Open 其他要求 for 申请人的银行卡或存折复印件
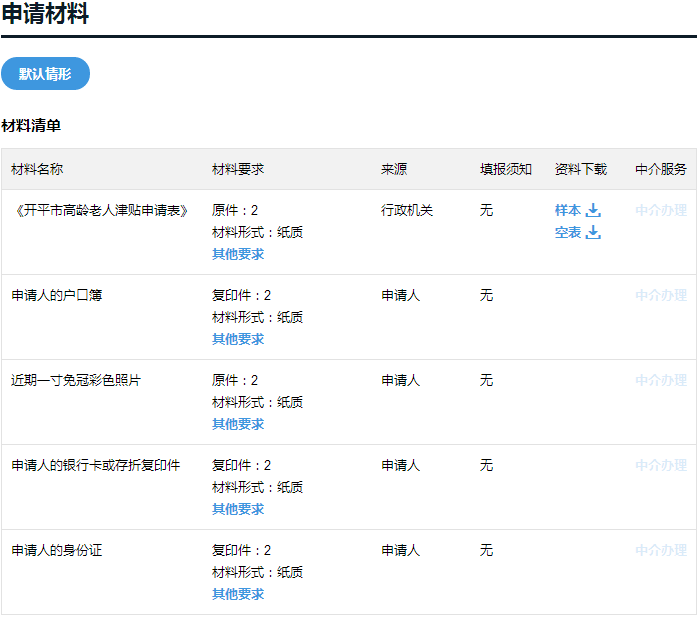 pyautogui.click(x=238, y=509)
